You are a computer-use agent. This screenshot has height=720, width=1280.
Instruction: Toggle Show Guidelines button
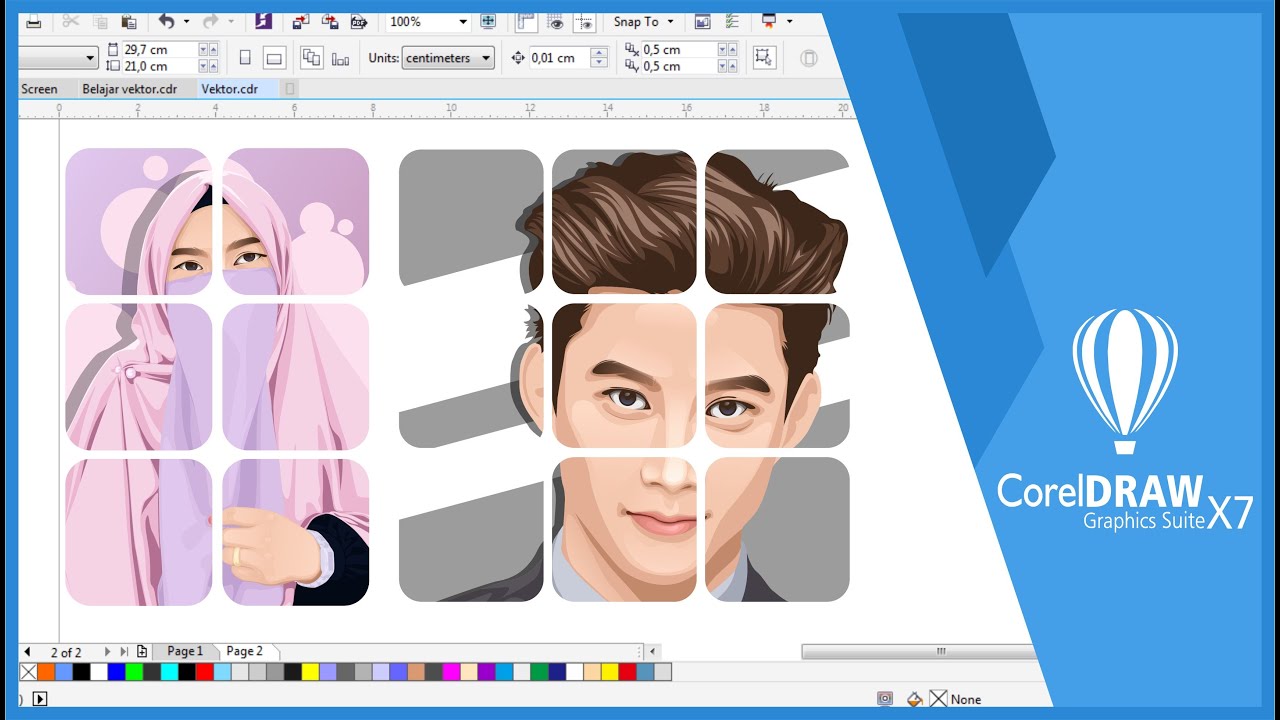tap(587, 21)
